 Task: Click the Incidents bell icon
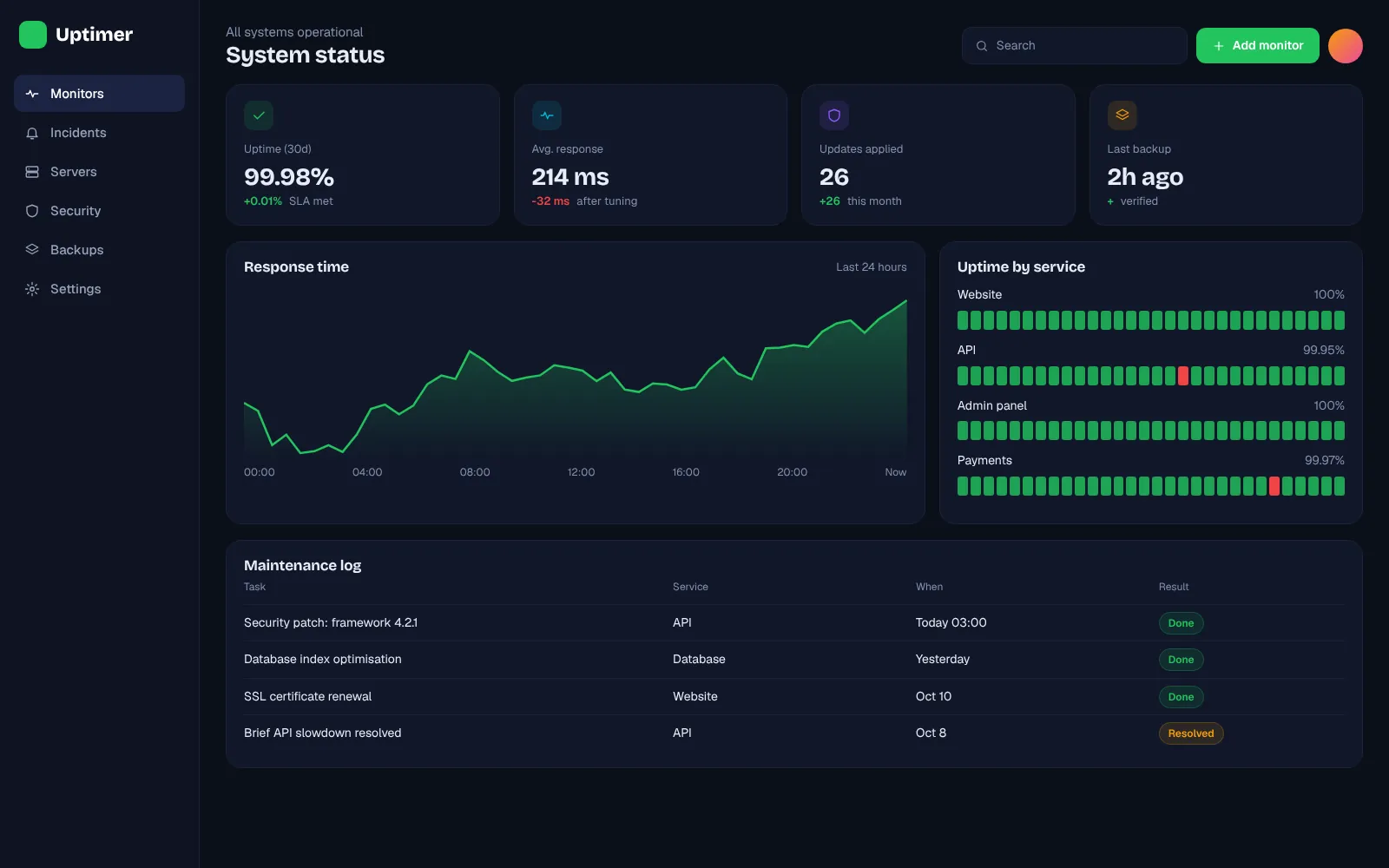click(32, 133)
